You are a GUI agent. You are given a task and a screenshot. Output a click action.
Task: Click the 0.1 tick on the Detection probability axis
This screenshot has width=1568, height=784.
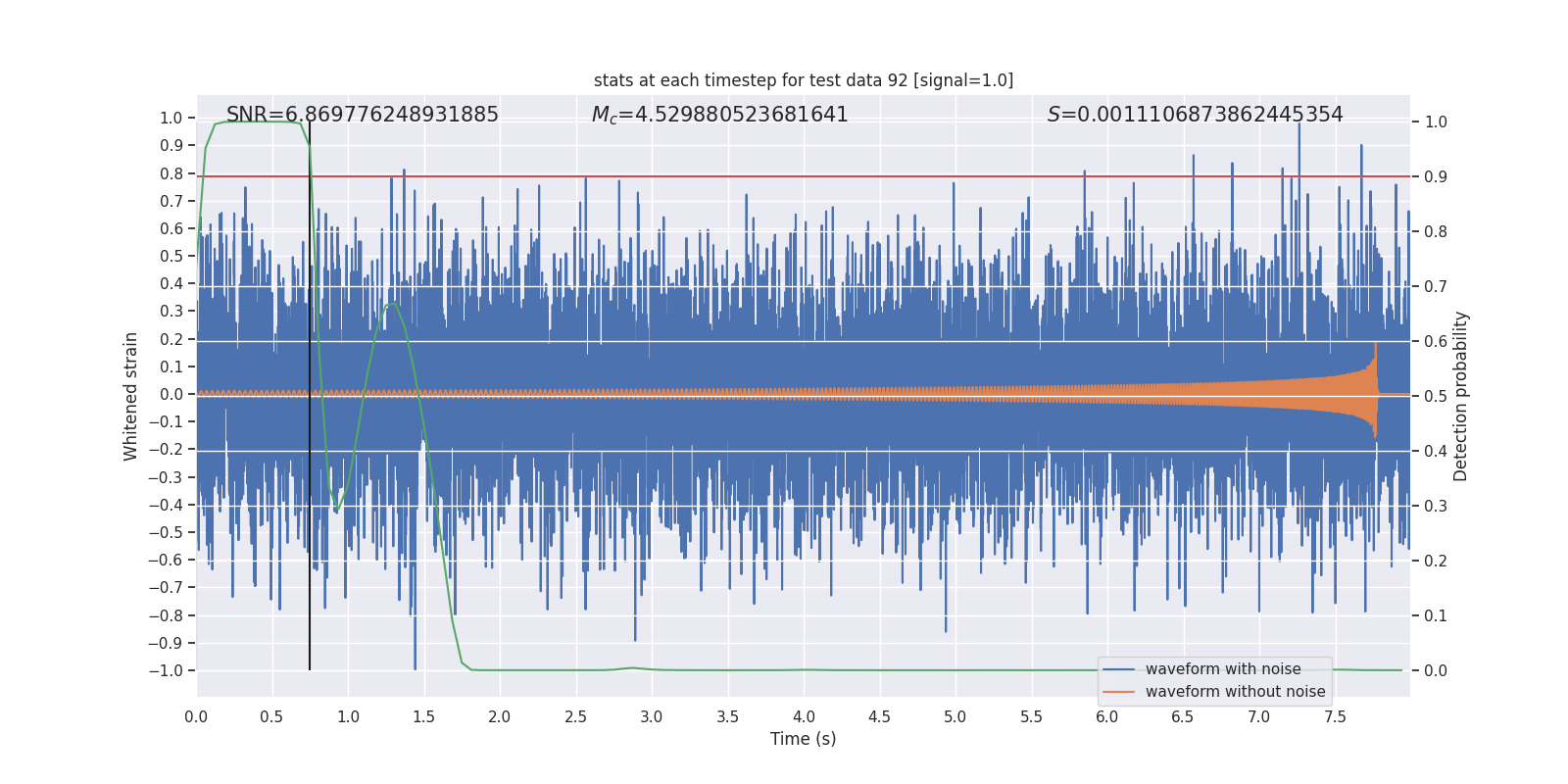[1436, 616]
